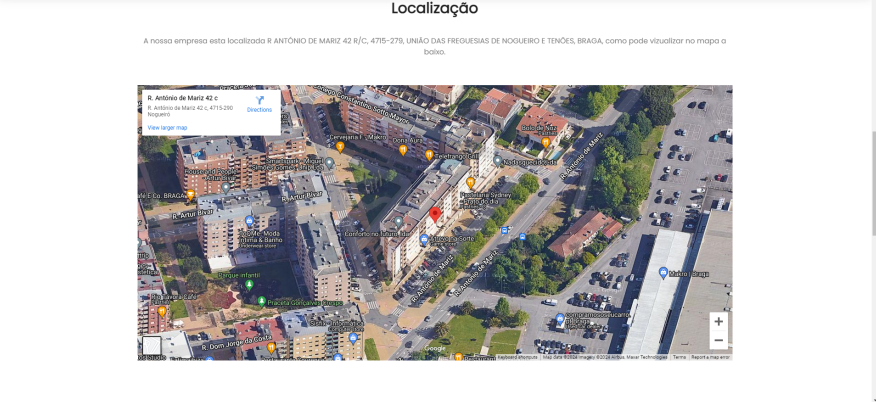Click 'Report a map error' link
Screen dimensions: 876x402
pos(710,357)
